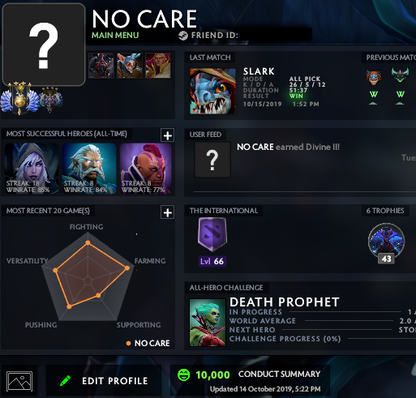Click the trophy icon numbered 43

tap(386, 242)
